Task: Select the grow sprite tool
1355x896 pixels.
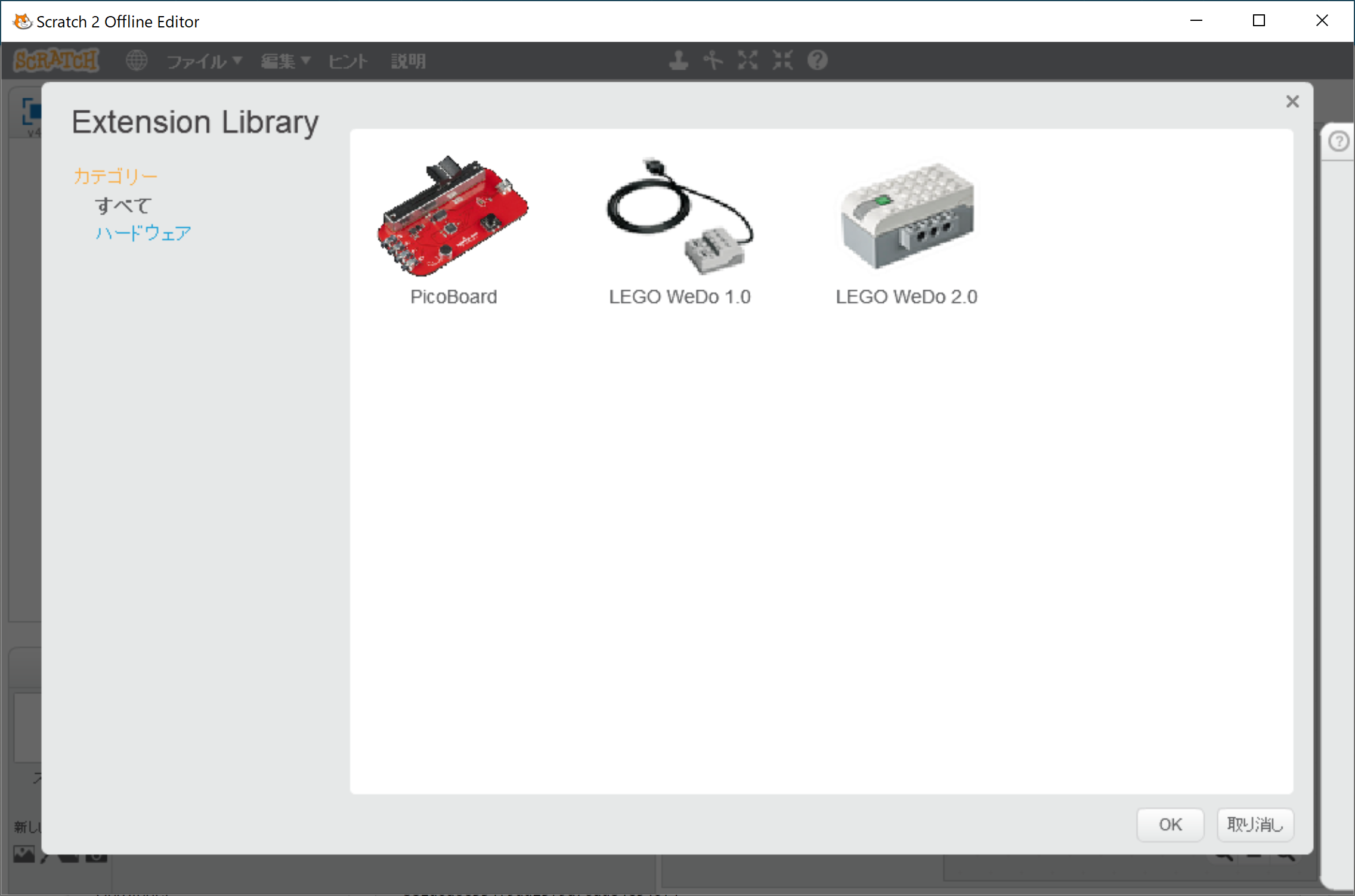Action: 748,60
